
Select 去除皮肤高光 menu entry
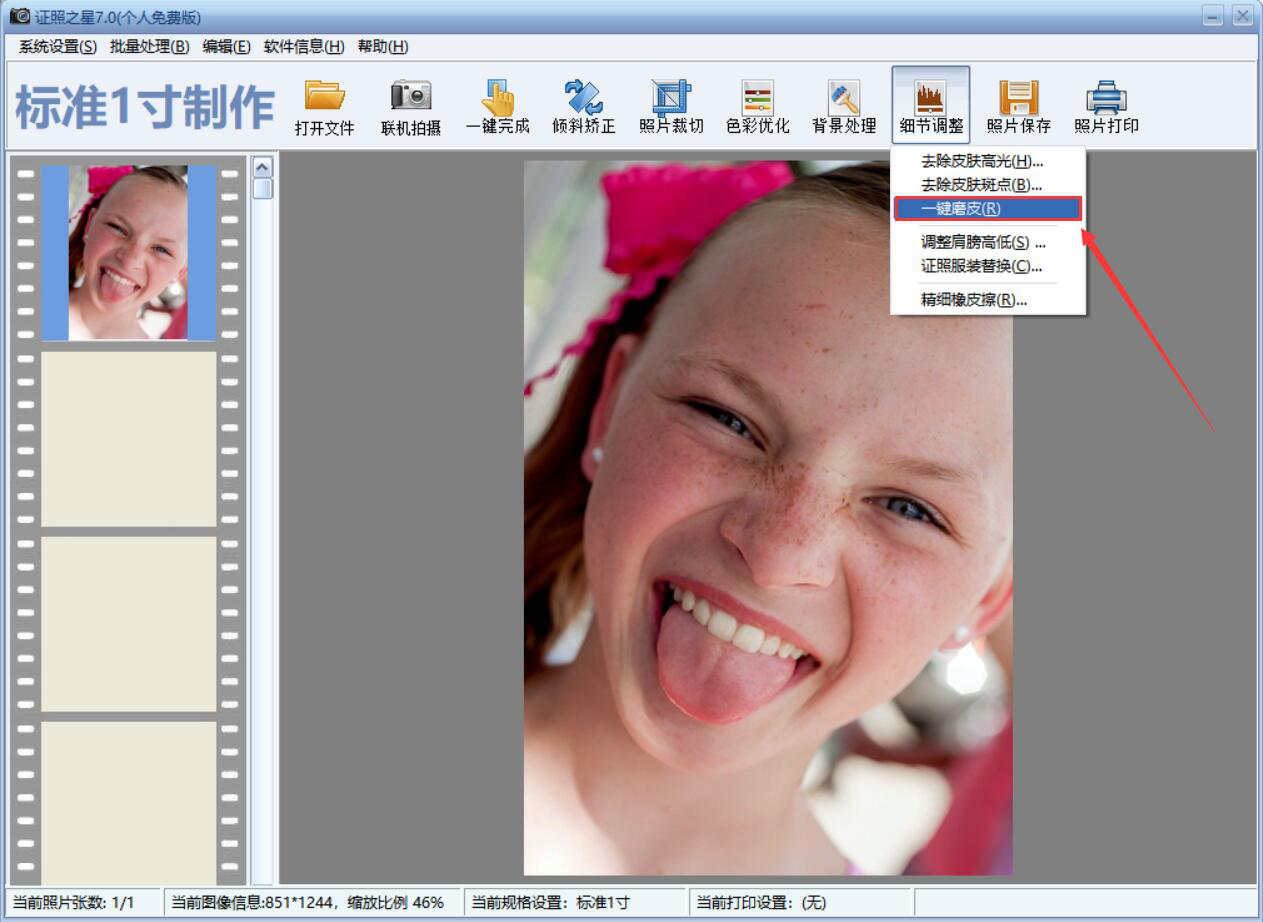pyautogui.click(x=981, y=161)
